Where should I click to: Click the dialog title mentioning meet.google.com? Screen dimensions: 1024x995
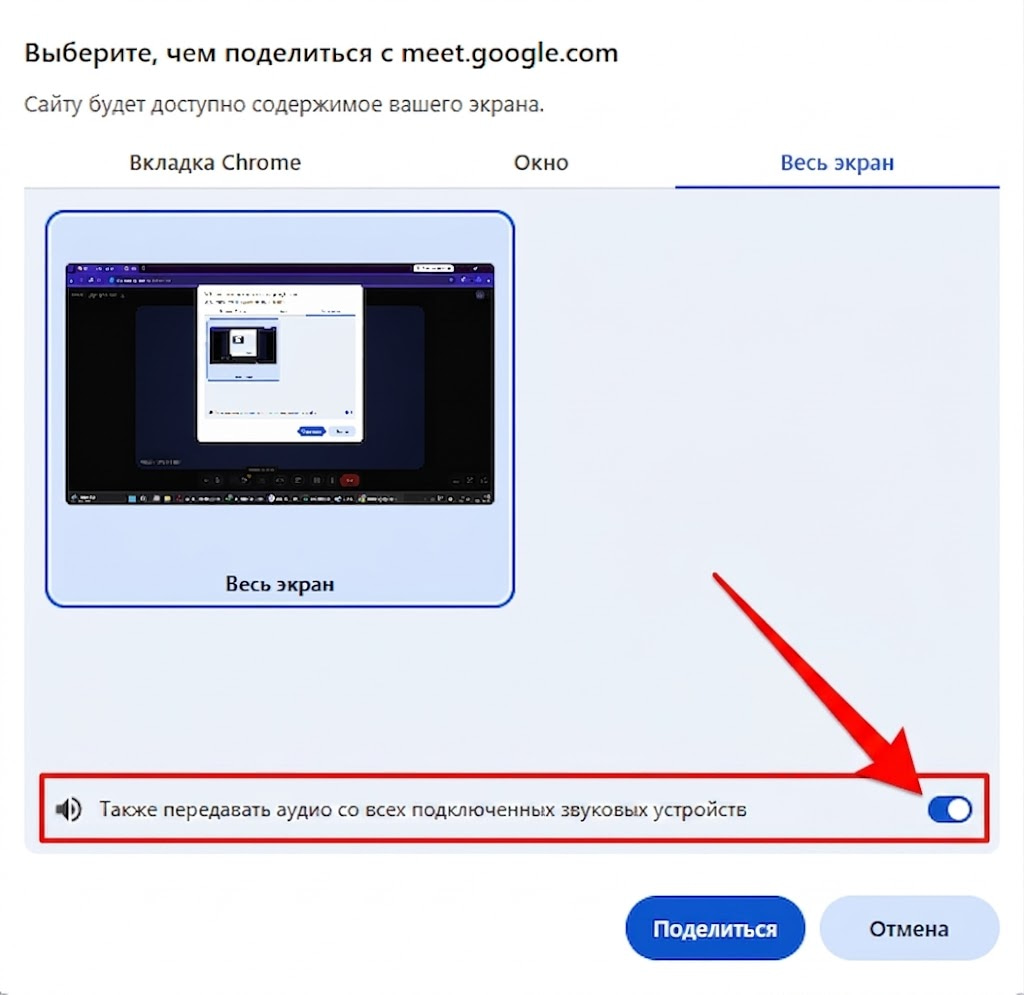(x=321, y=54)
